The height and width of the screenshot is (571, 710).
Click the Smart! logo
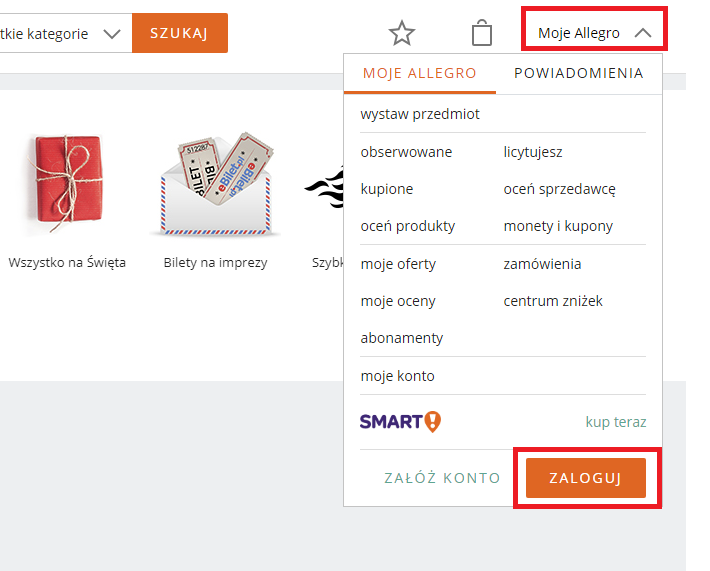pyautogui.click(x=400, y=422)
